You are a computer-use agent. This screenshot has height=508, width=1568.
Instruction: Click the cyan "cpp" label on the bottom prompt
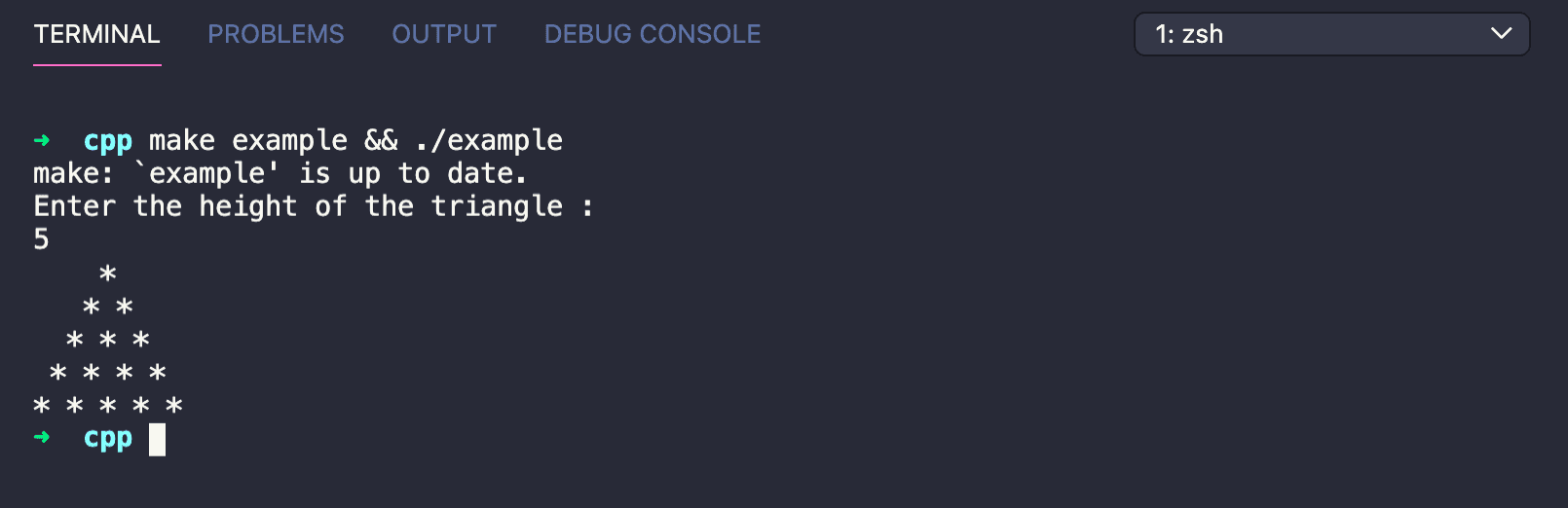coord(108,438)
